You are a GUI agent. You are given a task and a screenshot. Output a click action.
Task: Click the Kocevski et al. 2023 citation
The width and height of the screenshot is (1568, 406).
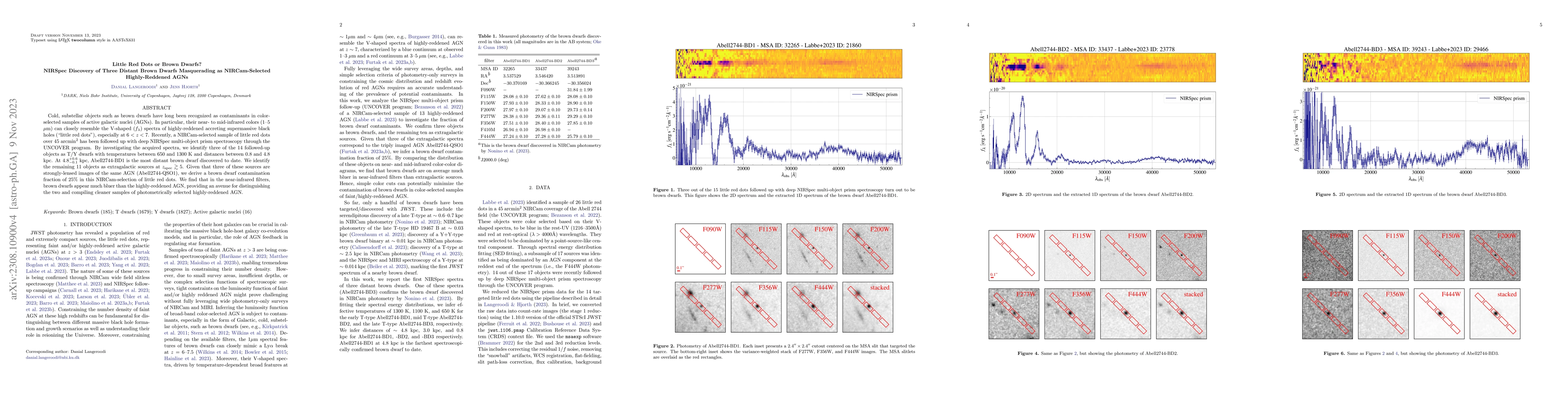tap(50, 296)
